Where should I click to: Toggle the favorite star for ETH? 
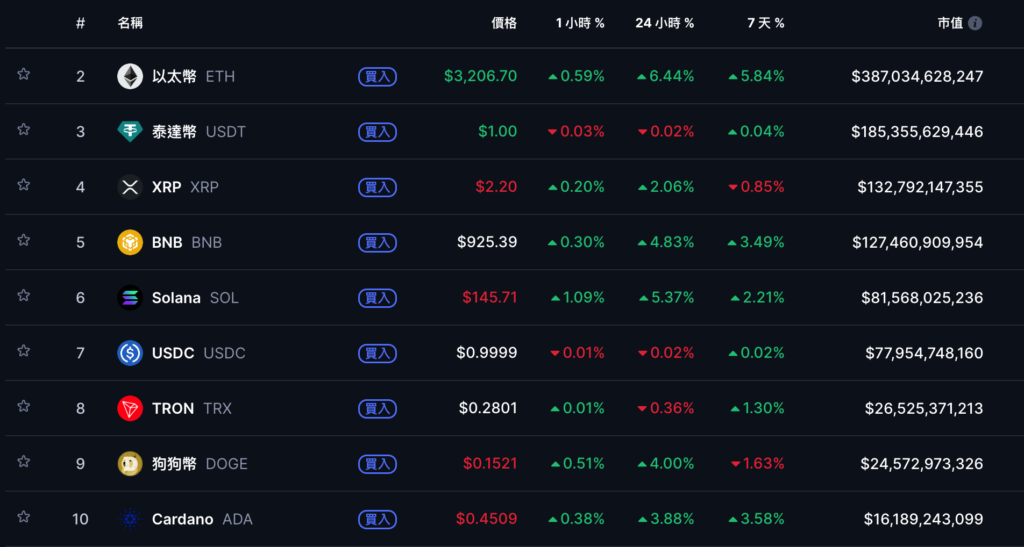coord(23,75)
